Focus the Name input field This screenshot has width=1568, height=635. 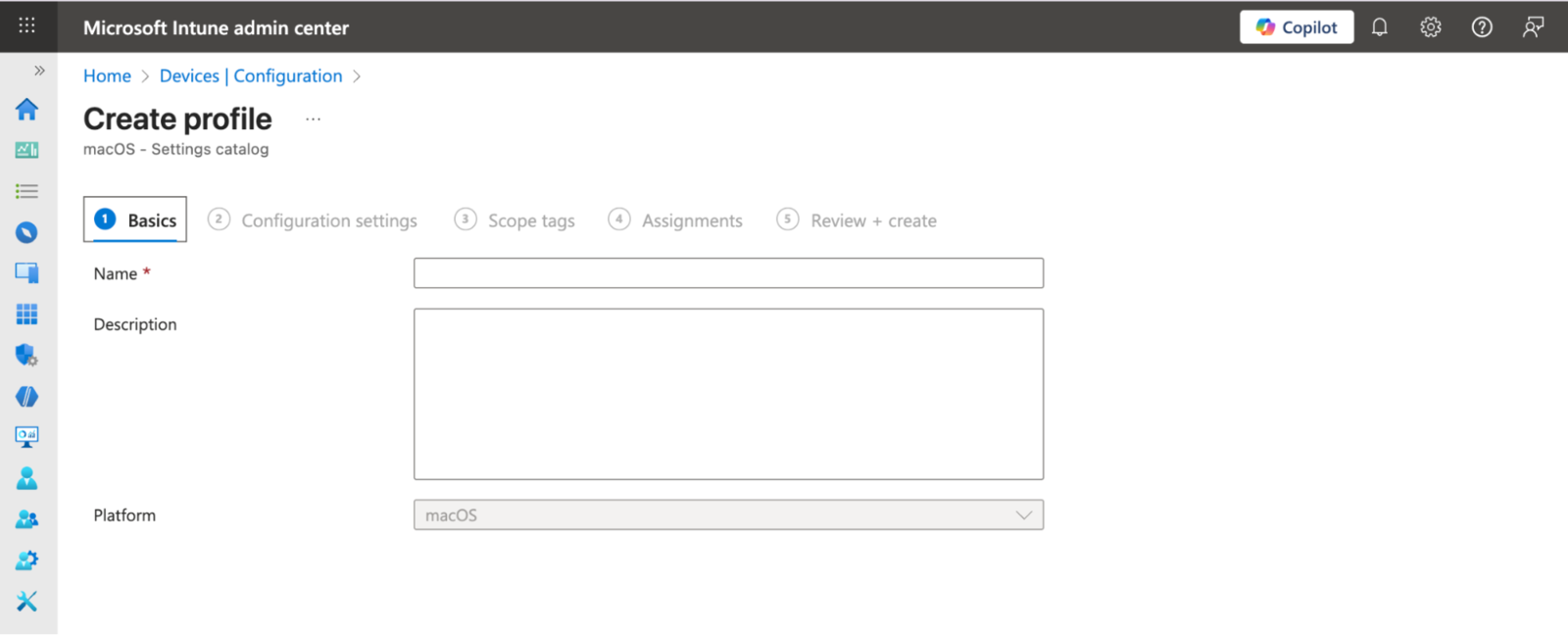click(728, 273)
